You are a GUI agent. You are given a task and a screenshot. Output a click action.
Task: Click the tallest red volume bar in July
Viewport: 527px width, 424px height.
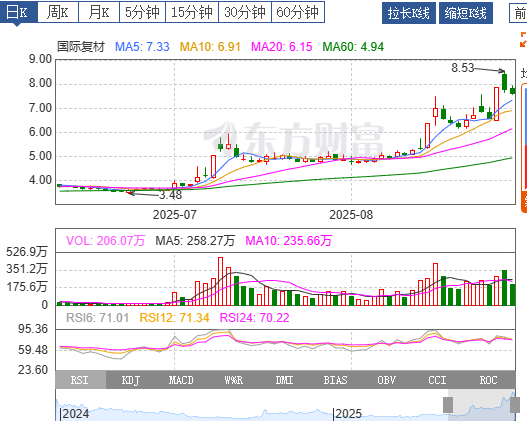220,281
